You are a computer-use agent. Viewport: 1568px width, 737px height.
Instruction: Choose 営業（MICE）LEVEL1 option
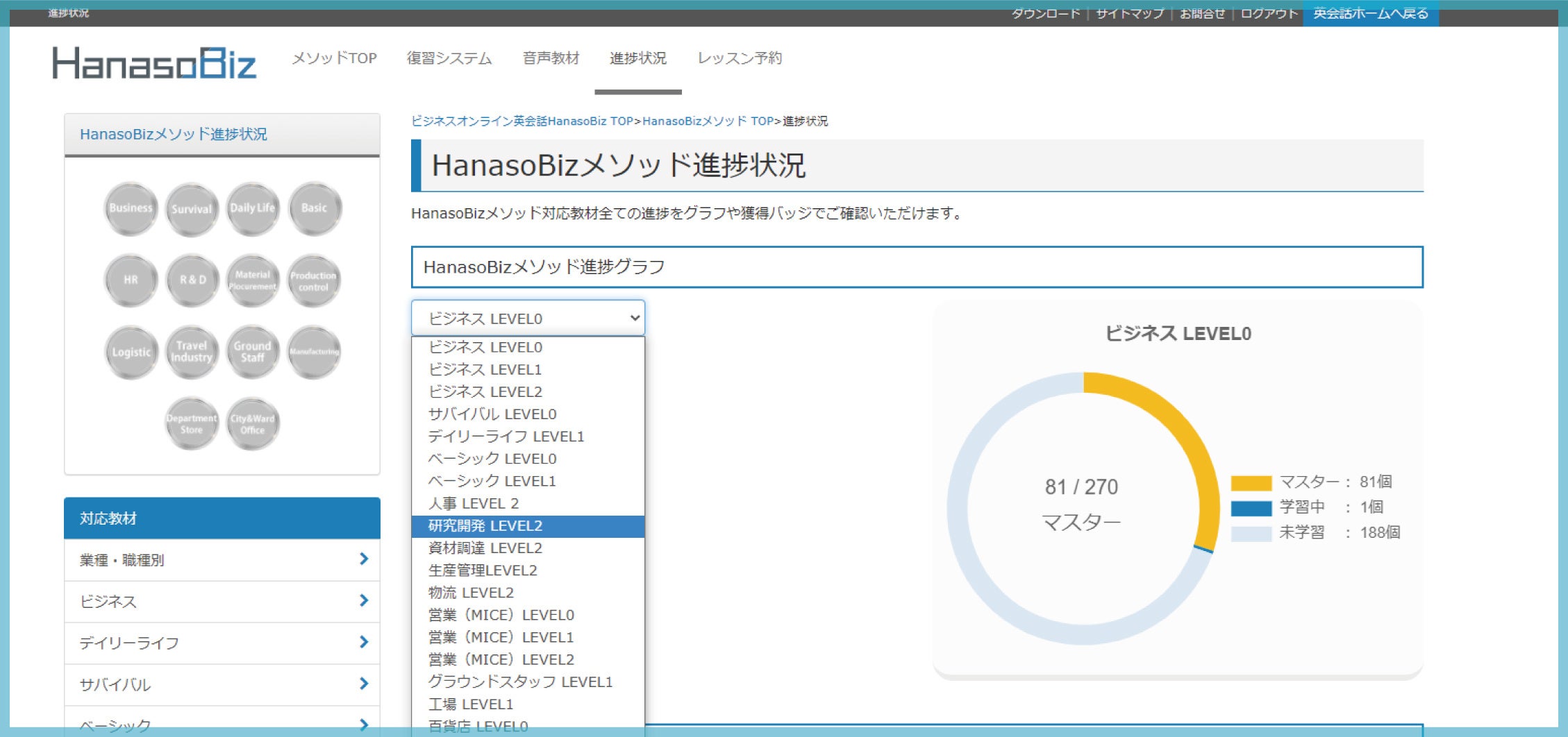[x=528, y=637]
